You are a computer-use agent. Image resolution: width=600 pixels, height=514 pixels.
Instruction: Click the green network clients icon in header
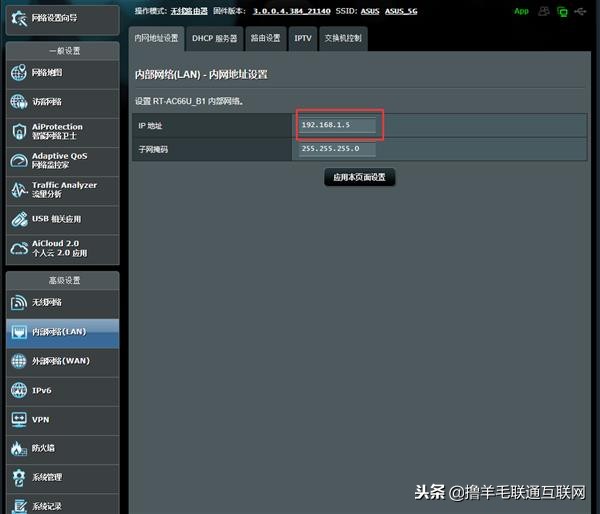[x=562, y=12]
